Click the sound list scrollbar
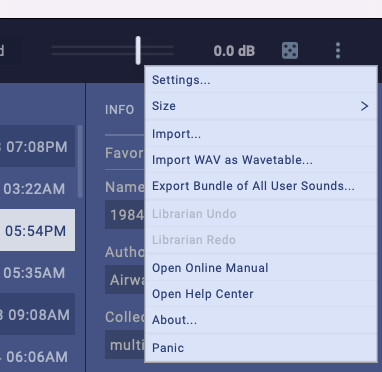The height and width of the screenshot is (372, 382). pyautogui.click(x=80, y=162)
